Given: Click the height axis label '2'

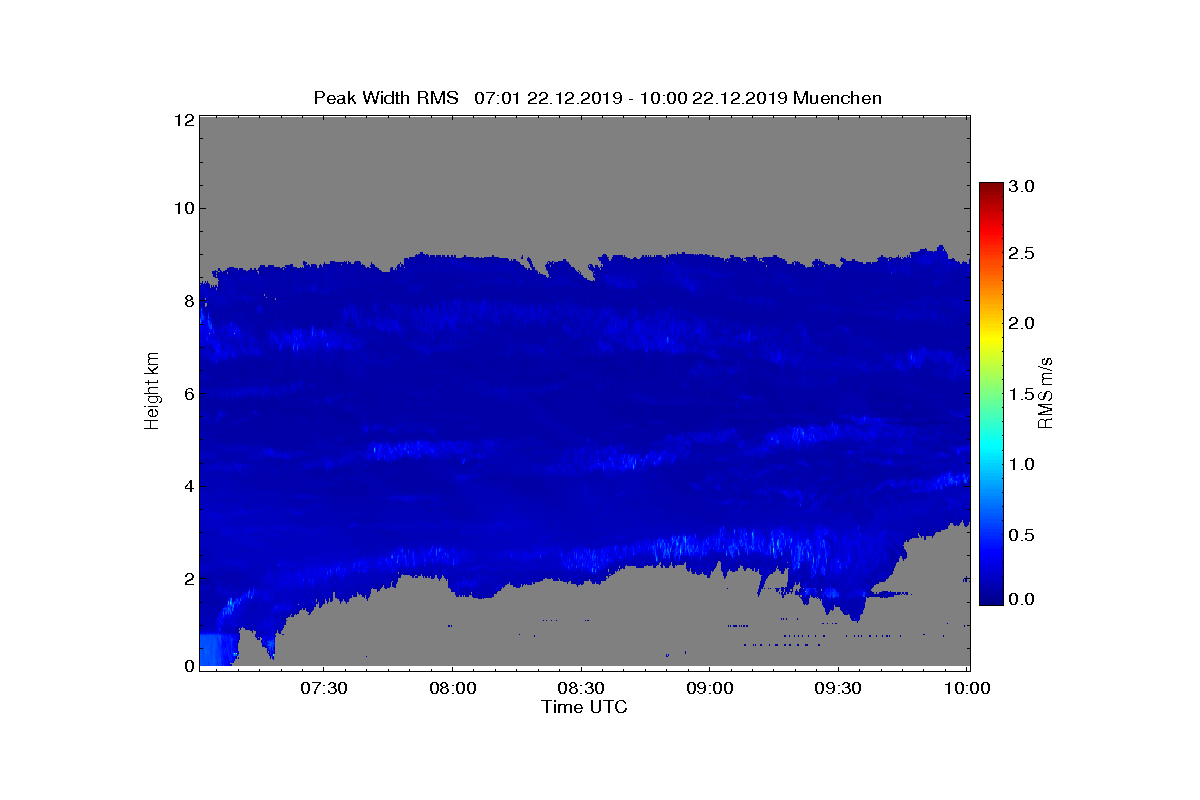Looking at the screenshot, I should 187,579.
